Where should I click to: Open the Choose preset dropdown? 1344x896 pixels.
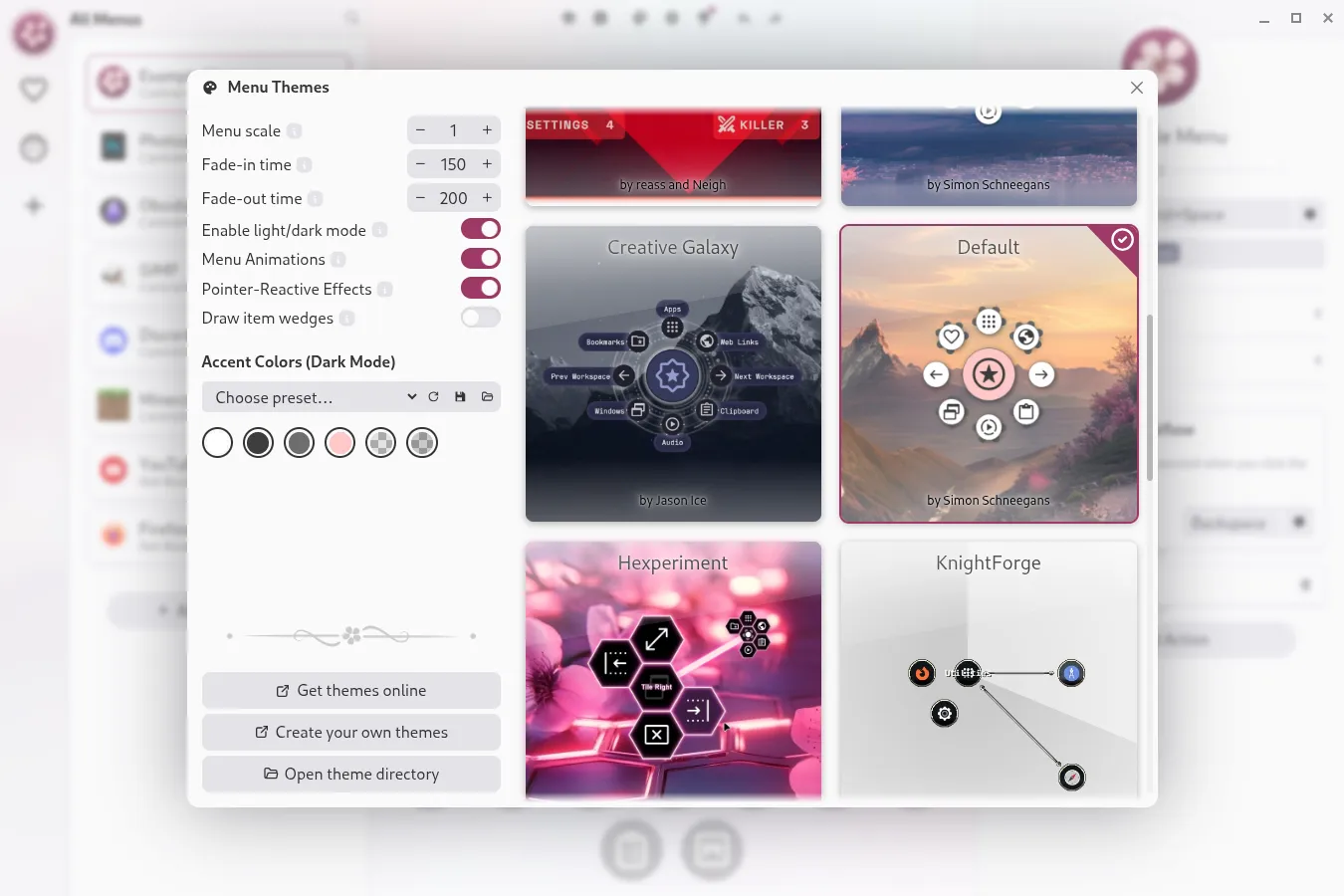[x=312, y=397]
